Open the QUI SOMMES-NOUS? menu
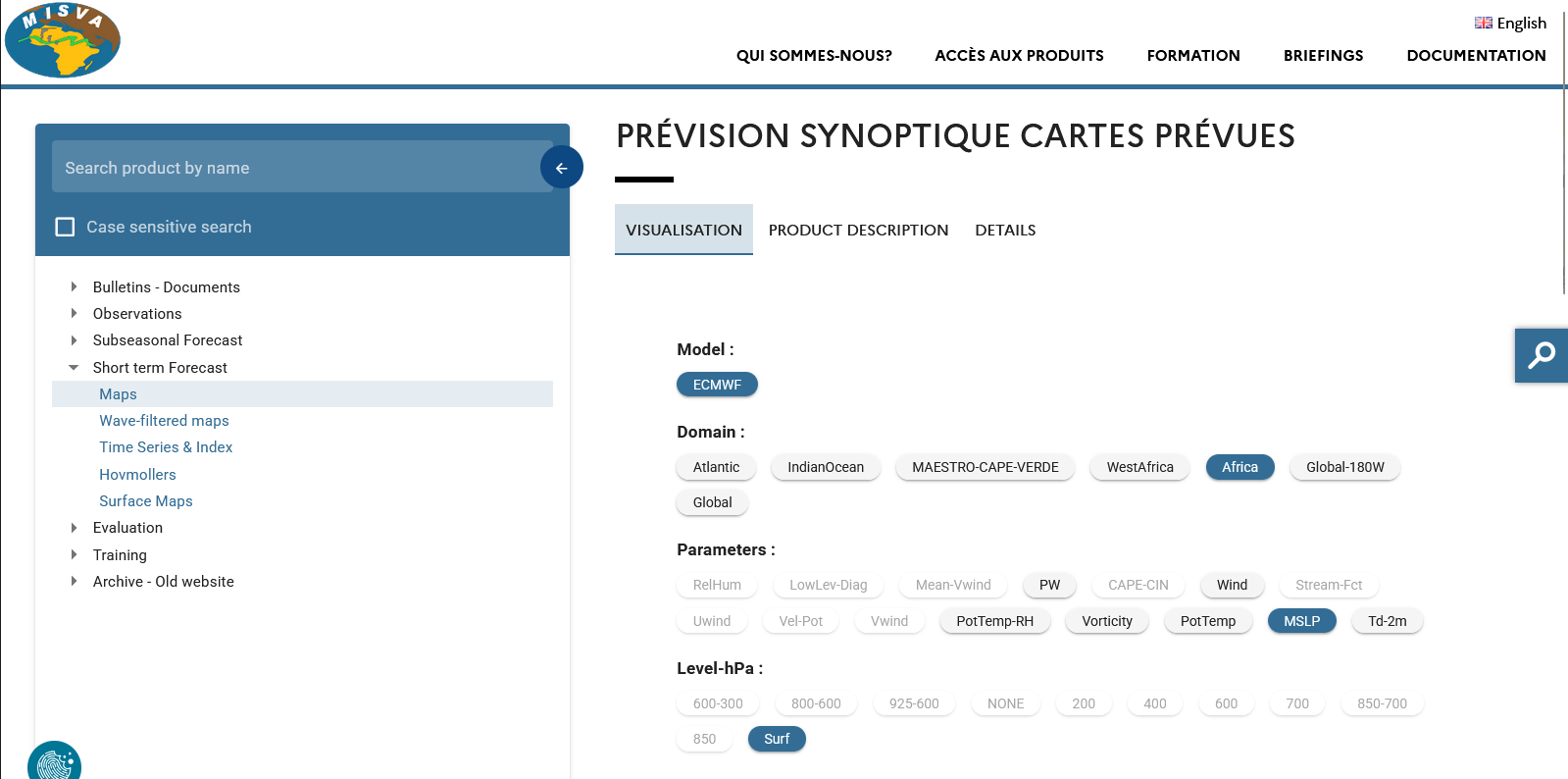 pos(814,55)
